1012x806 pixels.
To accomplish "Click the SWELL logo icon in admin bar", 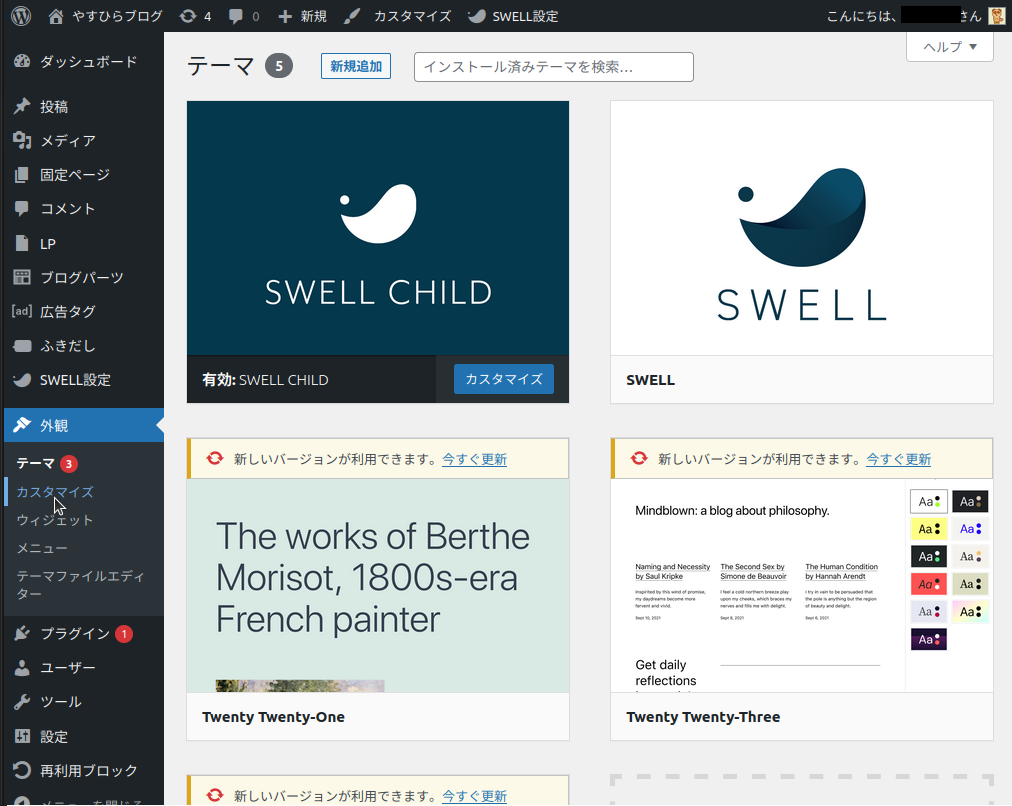I will click(476, 16).
